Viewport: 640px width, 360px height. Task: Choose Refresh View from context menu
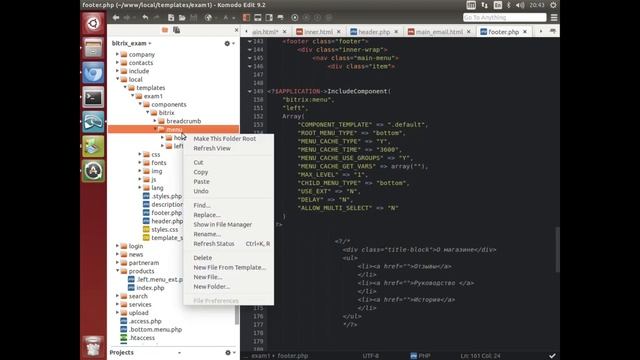[212, 148]
